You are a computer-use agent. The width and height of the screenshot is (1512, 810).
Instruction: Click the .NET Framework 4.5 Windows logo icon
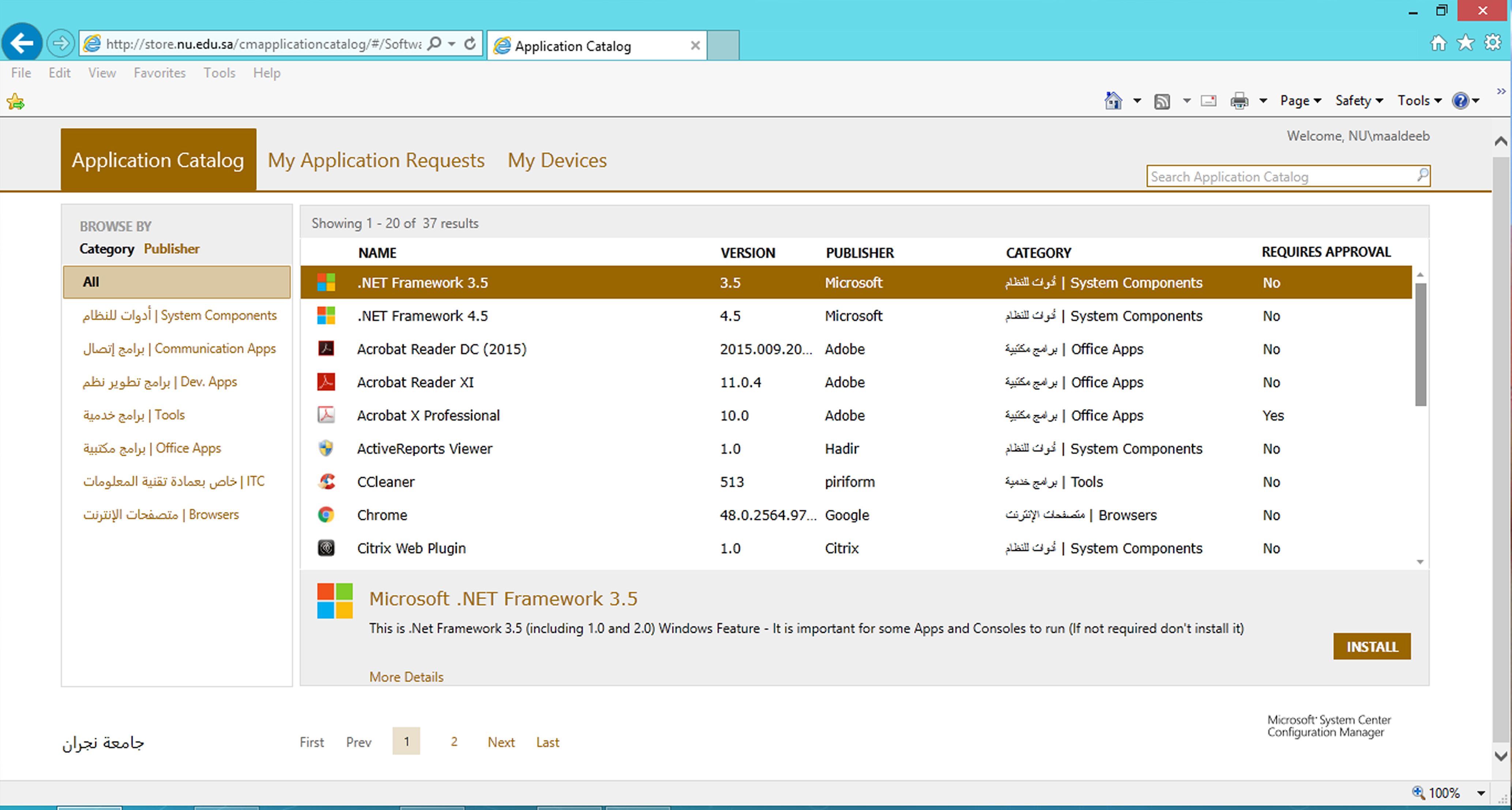(x=326, y=316)
